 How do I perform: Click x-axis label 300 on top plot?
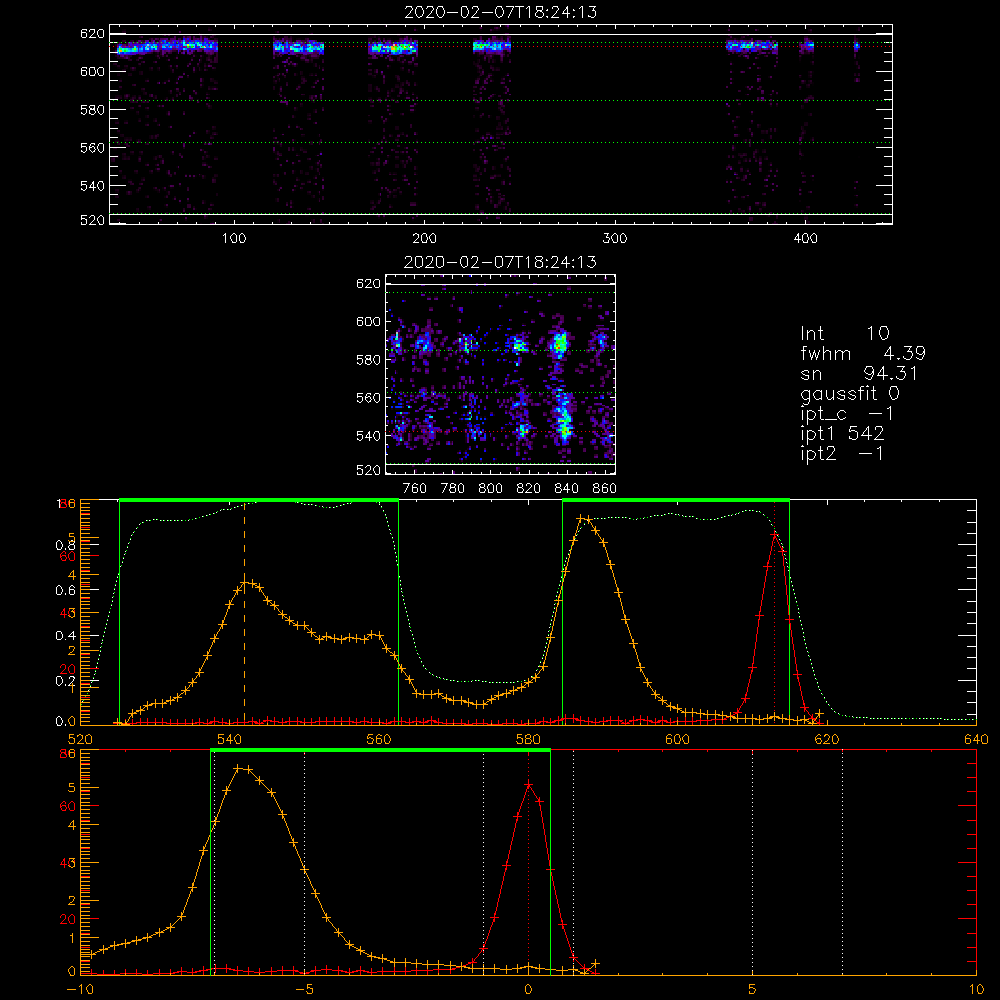pyautogui.click(x=615, y=239)
